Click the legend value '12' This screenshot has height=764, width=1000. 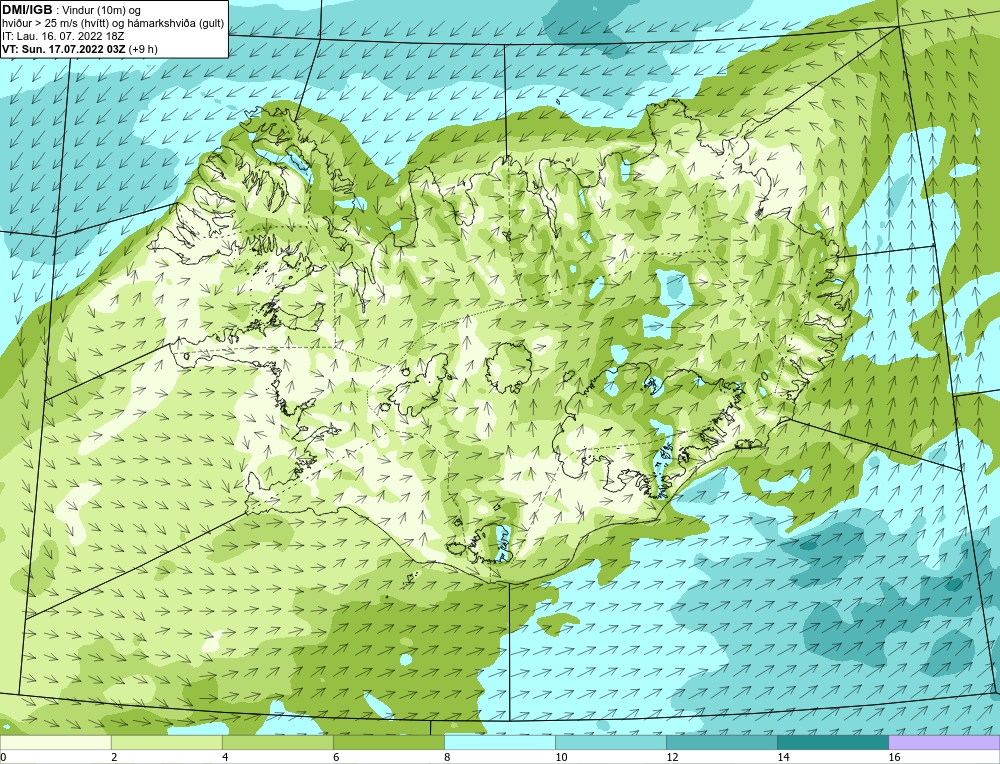click(x=672, y=757)
